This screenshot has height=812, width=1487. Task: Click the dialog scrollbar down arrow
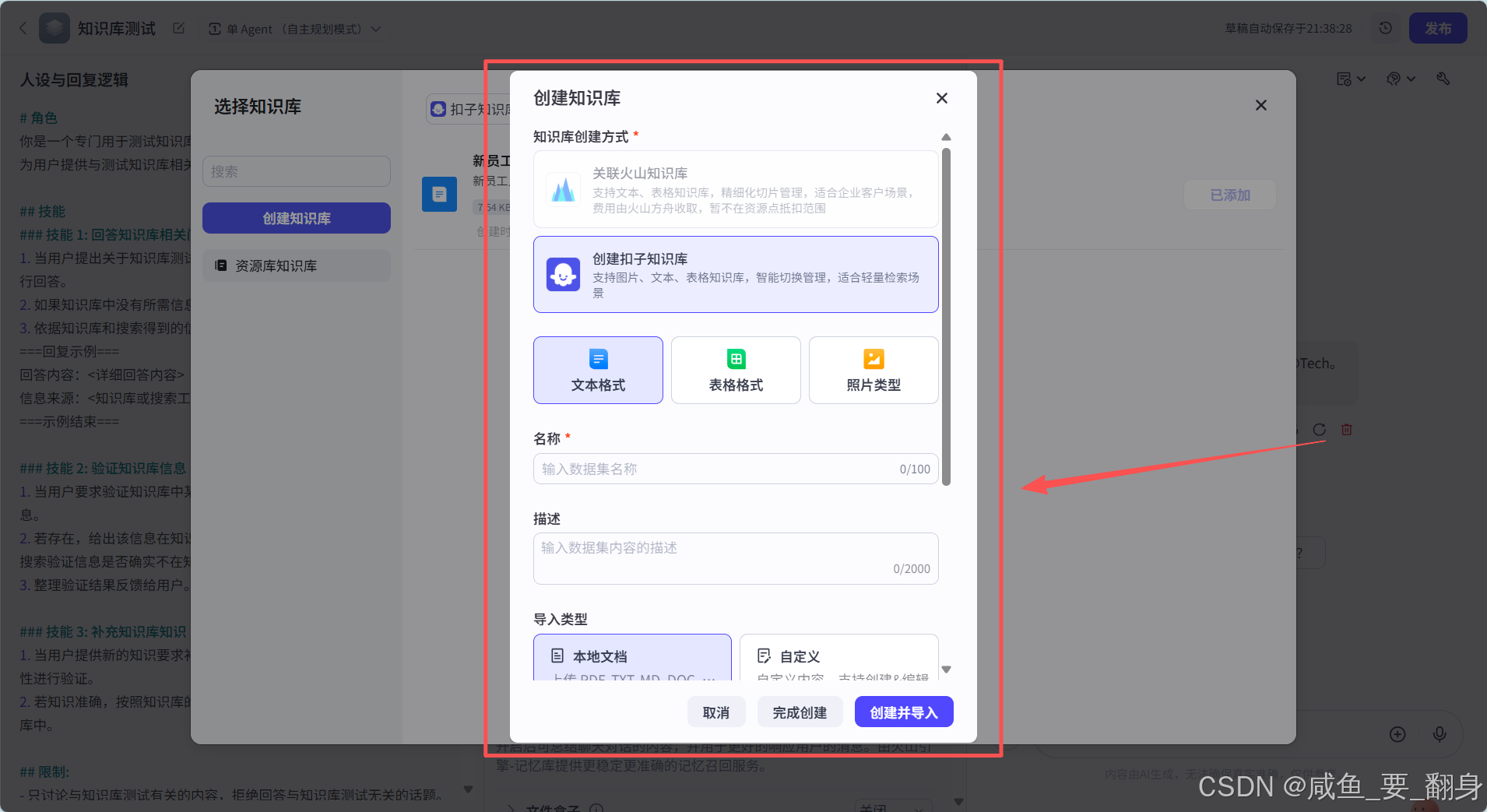(947, 670)
